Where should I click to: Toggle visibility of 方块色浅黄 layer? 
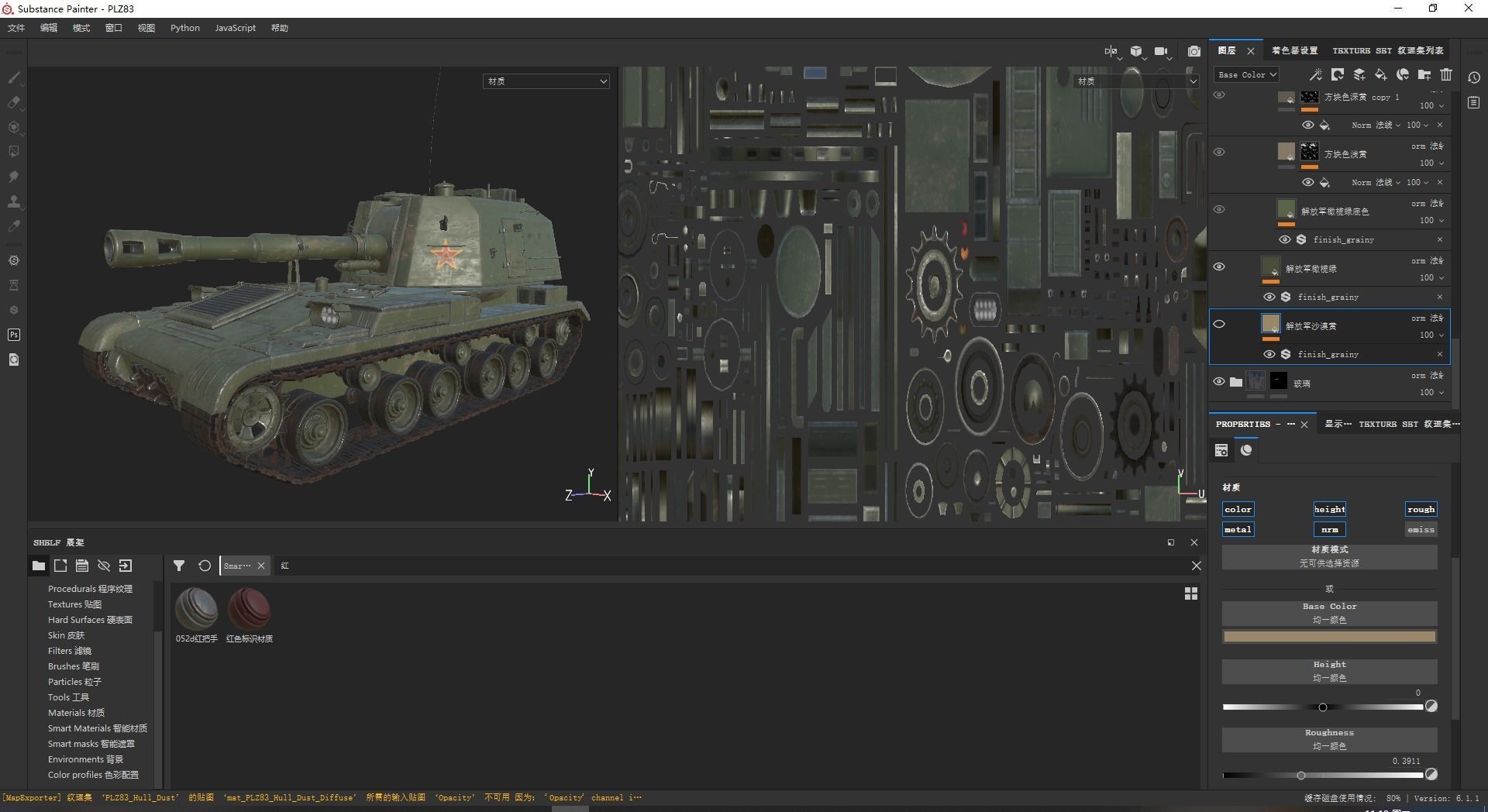tap(1219, 153)
